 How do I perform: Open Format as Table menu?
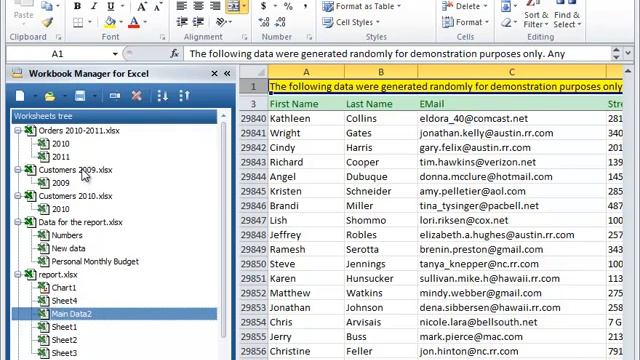[361, 6]
